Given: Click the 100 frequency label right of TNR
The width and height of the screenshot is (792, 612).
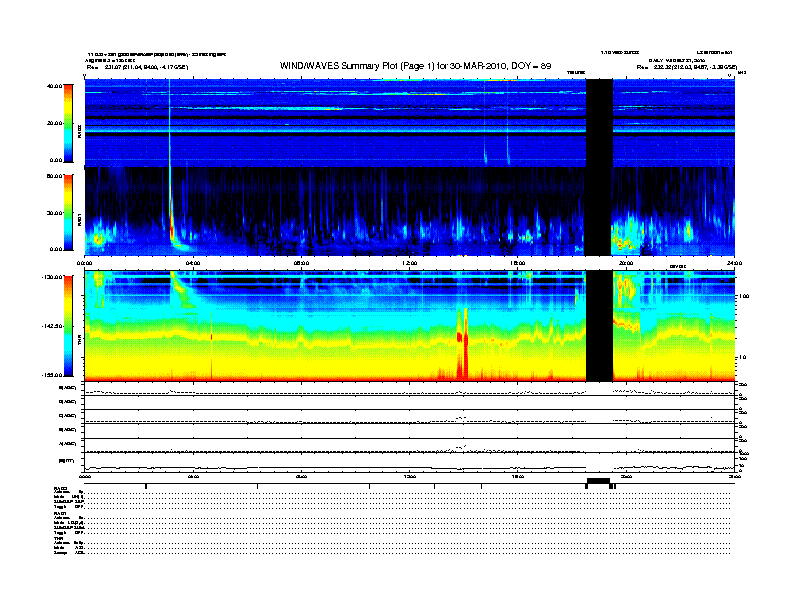Looking at the screenshot, I should (744, 296).
